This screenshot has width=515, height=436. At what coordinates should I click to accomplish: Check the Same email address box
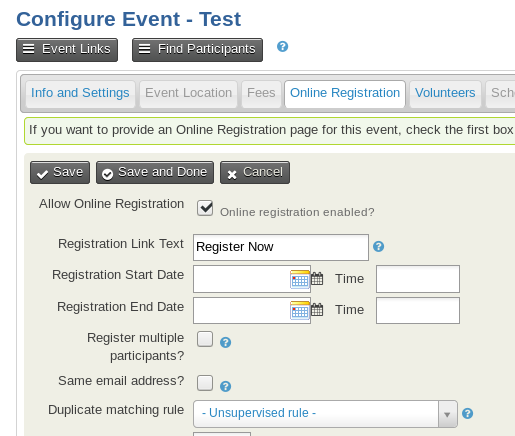205,383
